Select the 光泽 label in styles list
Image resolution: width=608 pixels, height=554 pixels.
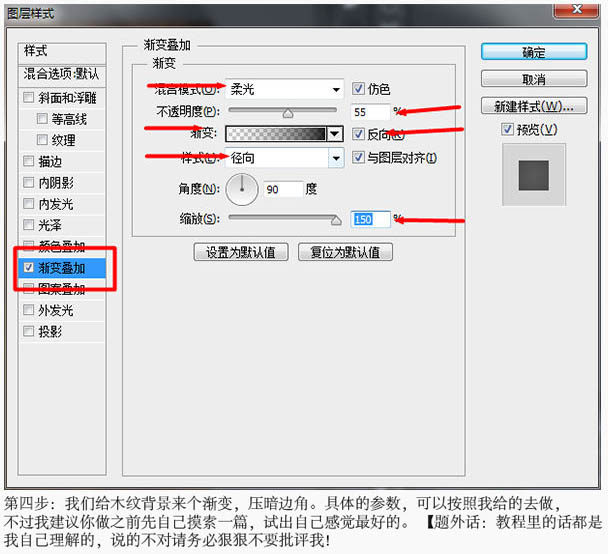pyautogui.click(x=50, y=225)
